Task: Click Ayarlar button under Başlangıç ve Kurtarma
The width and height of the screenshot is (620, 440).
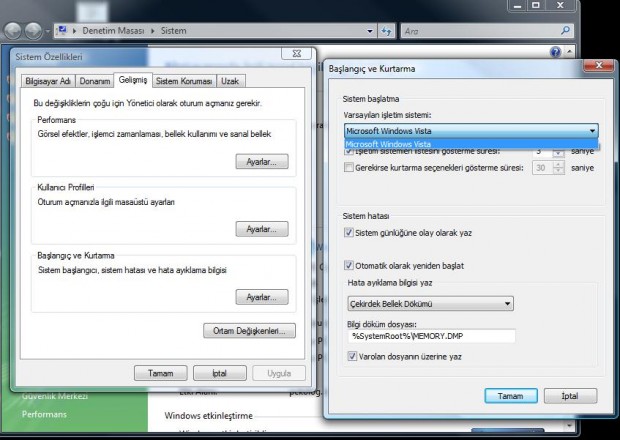Action: [x=262, y=297]
